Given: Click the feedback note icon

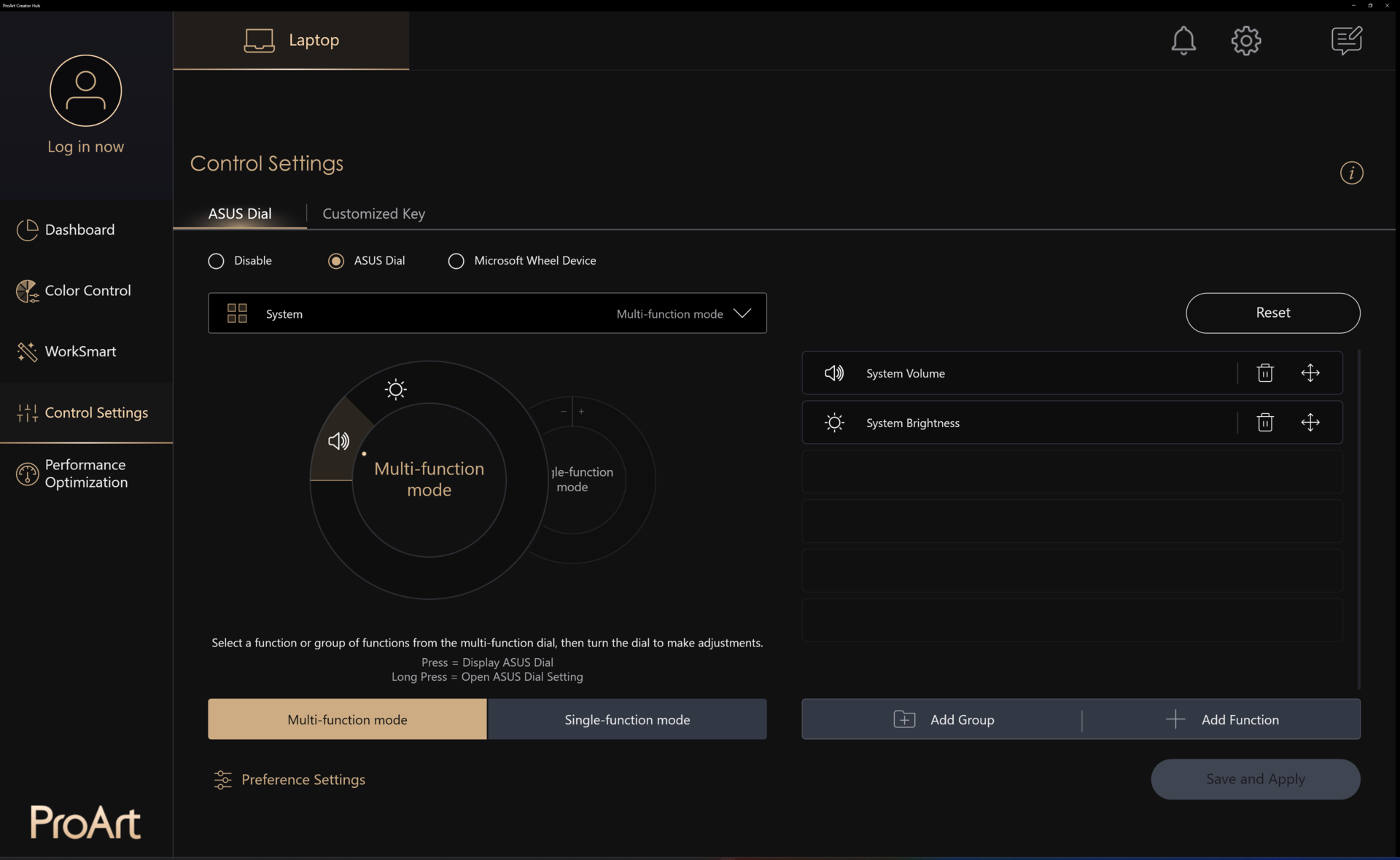Looking at the screenshot, I should pos(1345,41).
